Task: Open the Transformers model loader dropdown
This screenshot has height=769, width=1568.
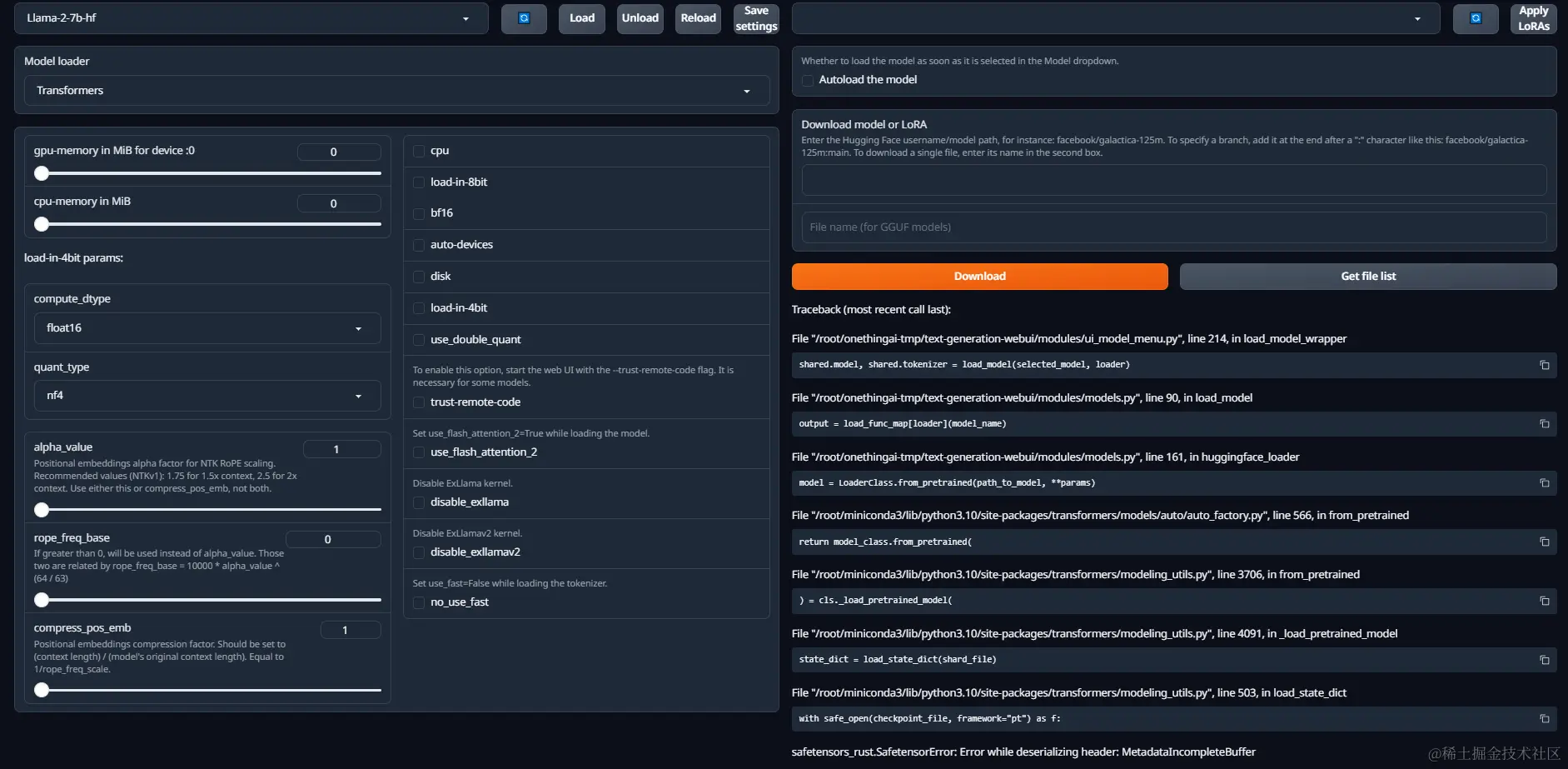Action: pos(396,91)
